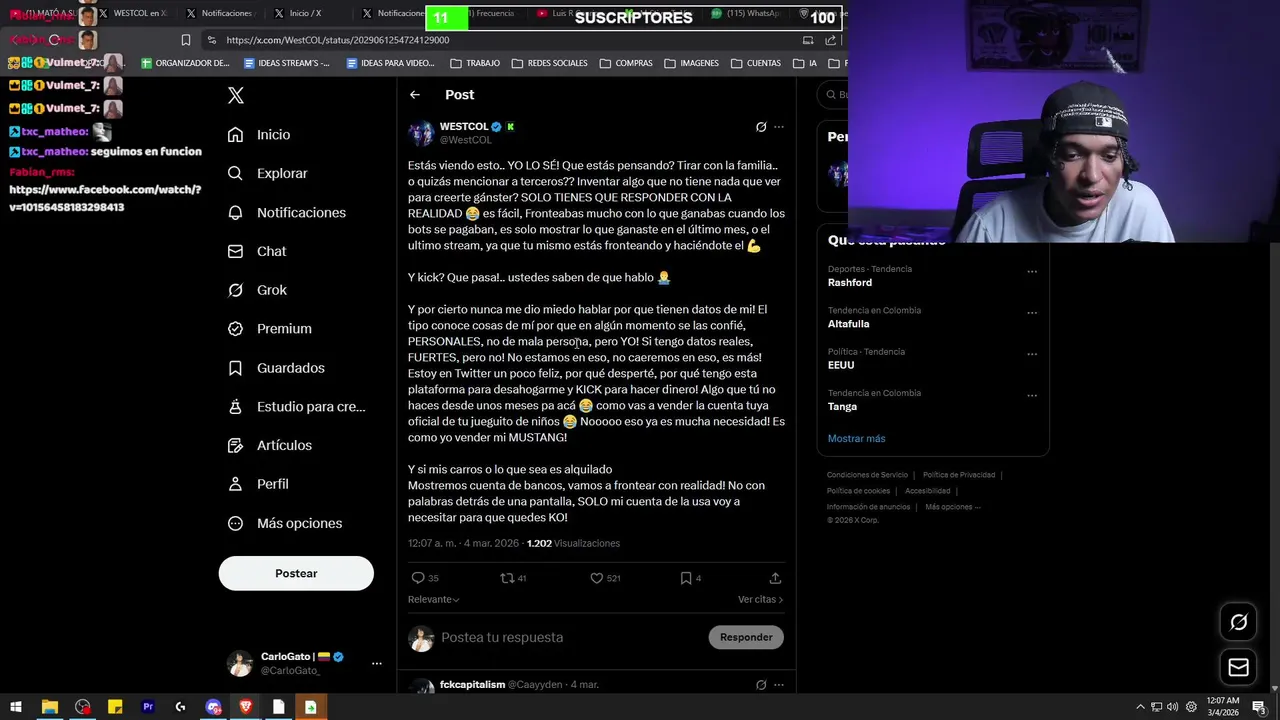Open REDES SOCIALES bookmarks folder
The width and height of the screenshot is (1280, 720).
549,63
